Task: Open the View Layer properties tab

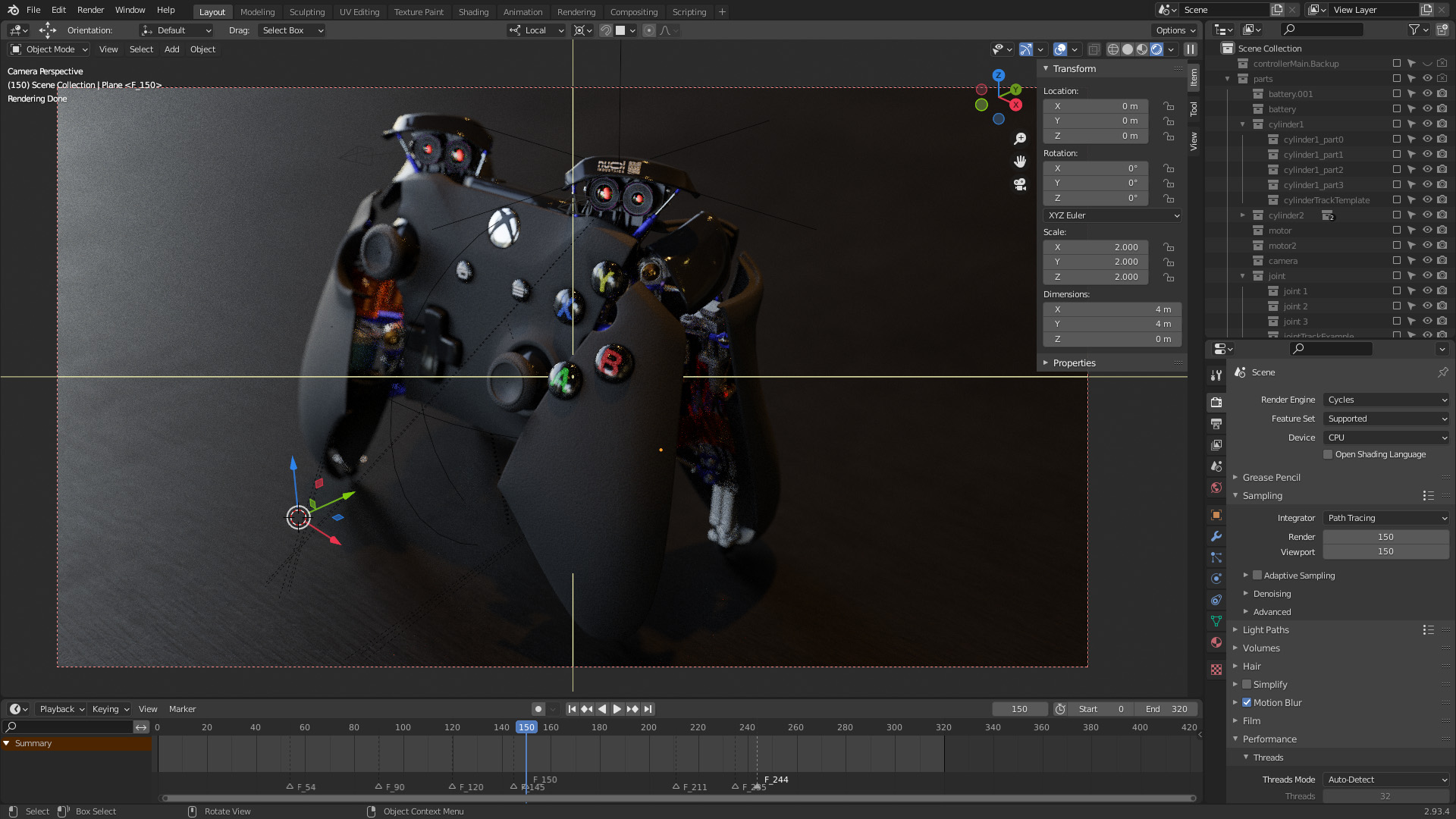Action: tap(1216, 445)
